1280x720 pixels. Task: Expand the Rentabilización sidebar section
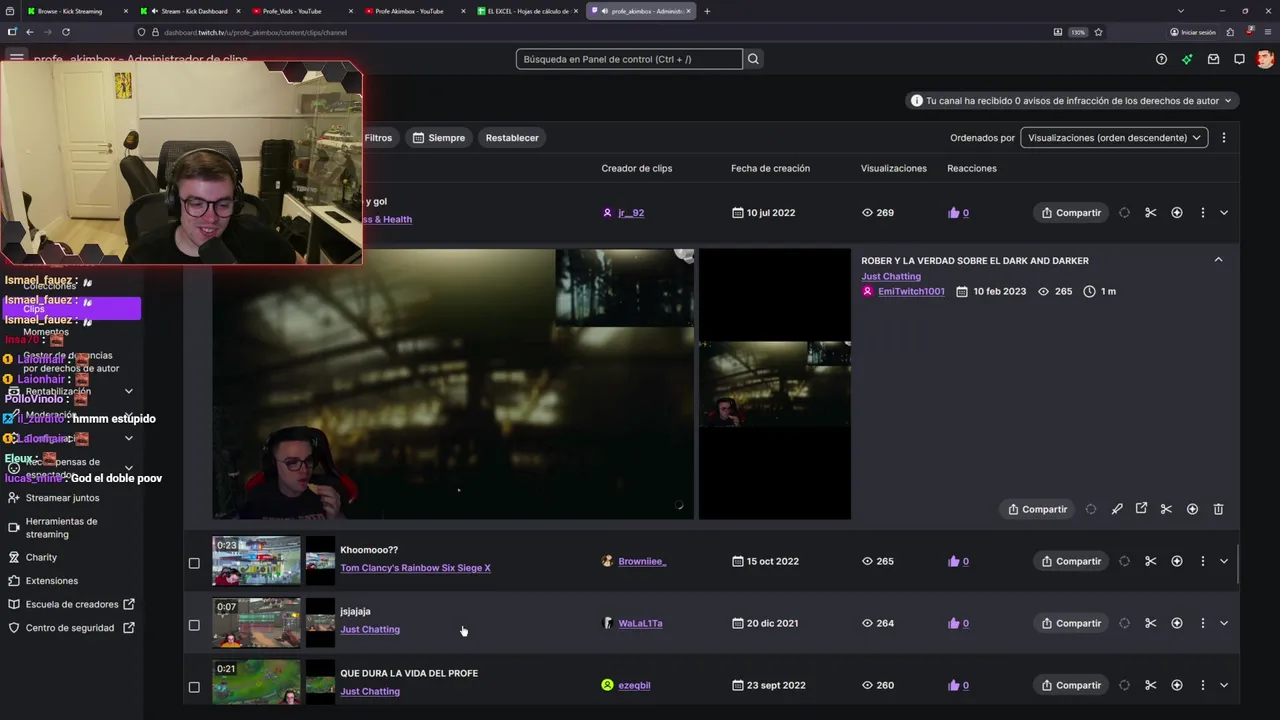click(x=128, y=391)
